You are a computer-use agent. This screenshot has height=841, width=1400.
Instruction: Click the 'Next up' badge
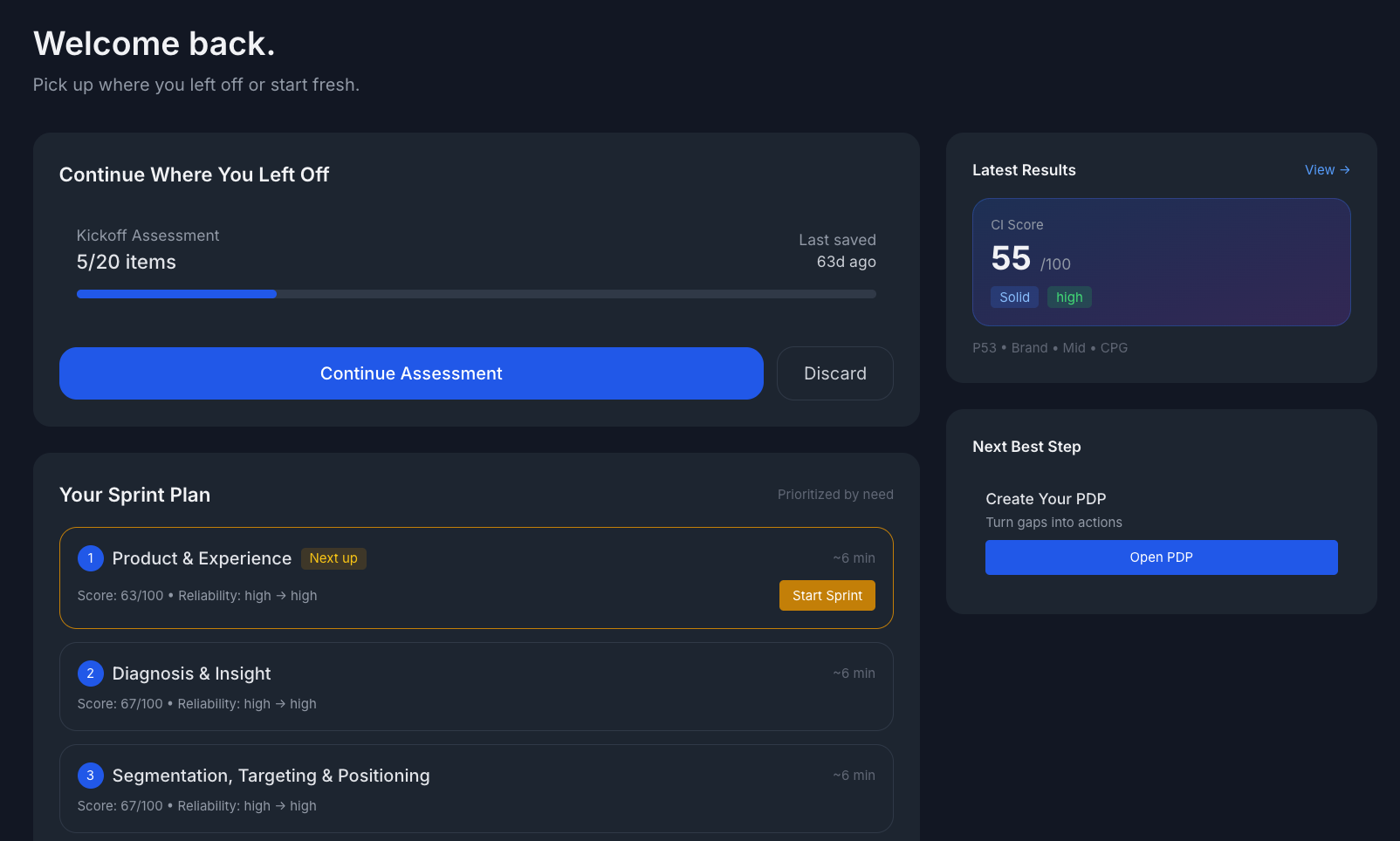pyautogui.click(x=333, y=558)
